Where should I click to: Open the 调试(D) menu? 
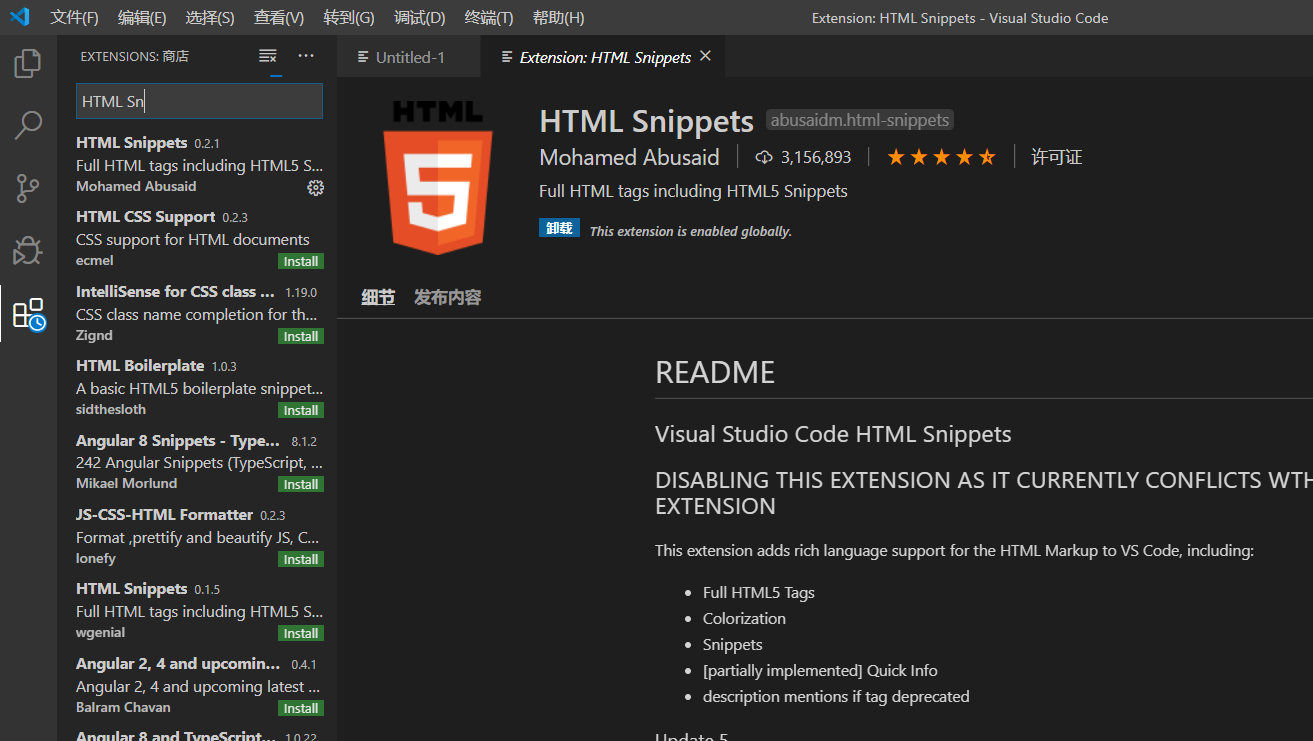pos(419,18)
